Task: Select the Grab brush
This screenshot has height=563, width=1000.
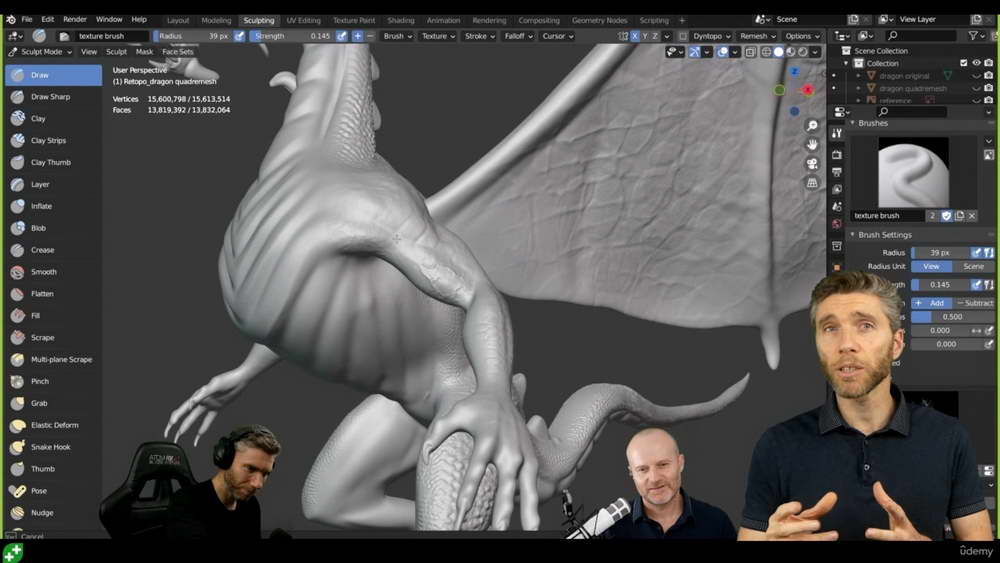Action: 54,403
